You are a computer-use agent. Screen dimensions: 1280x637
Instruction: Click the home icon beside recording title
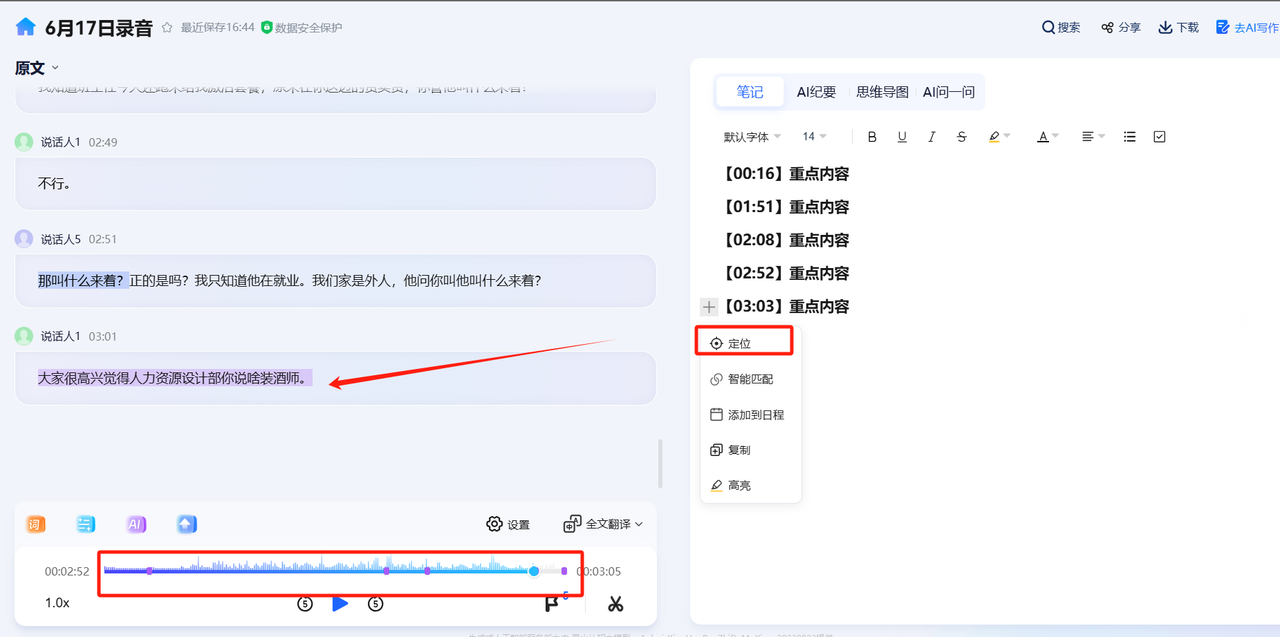(x=26, y=27)
